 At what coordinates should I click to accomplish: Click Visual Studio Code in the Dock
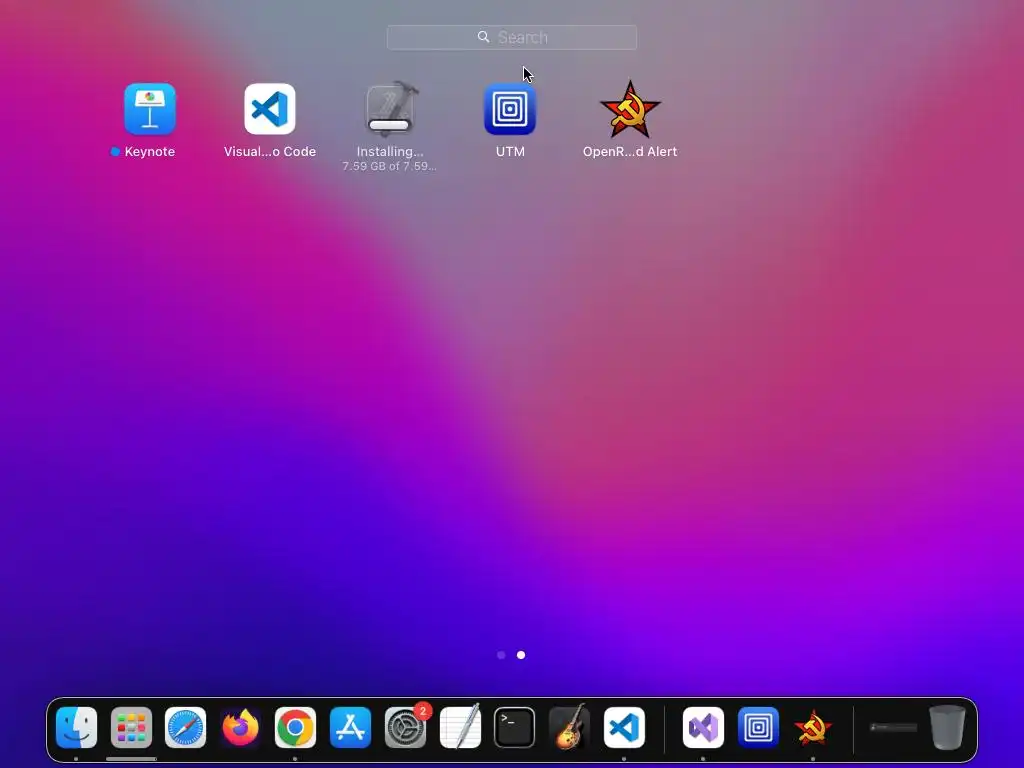tap(624, 727)
